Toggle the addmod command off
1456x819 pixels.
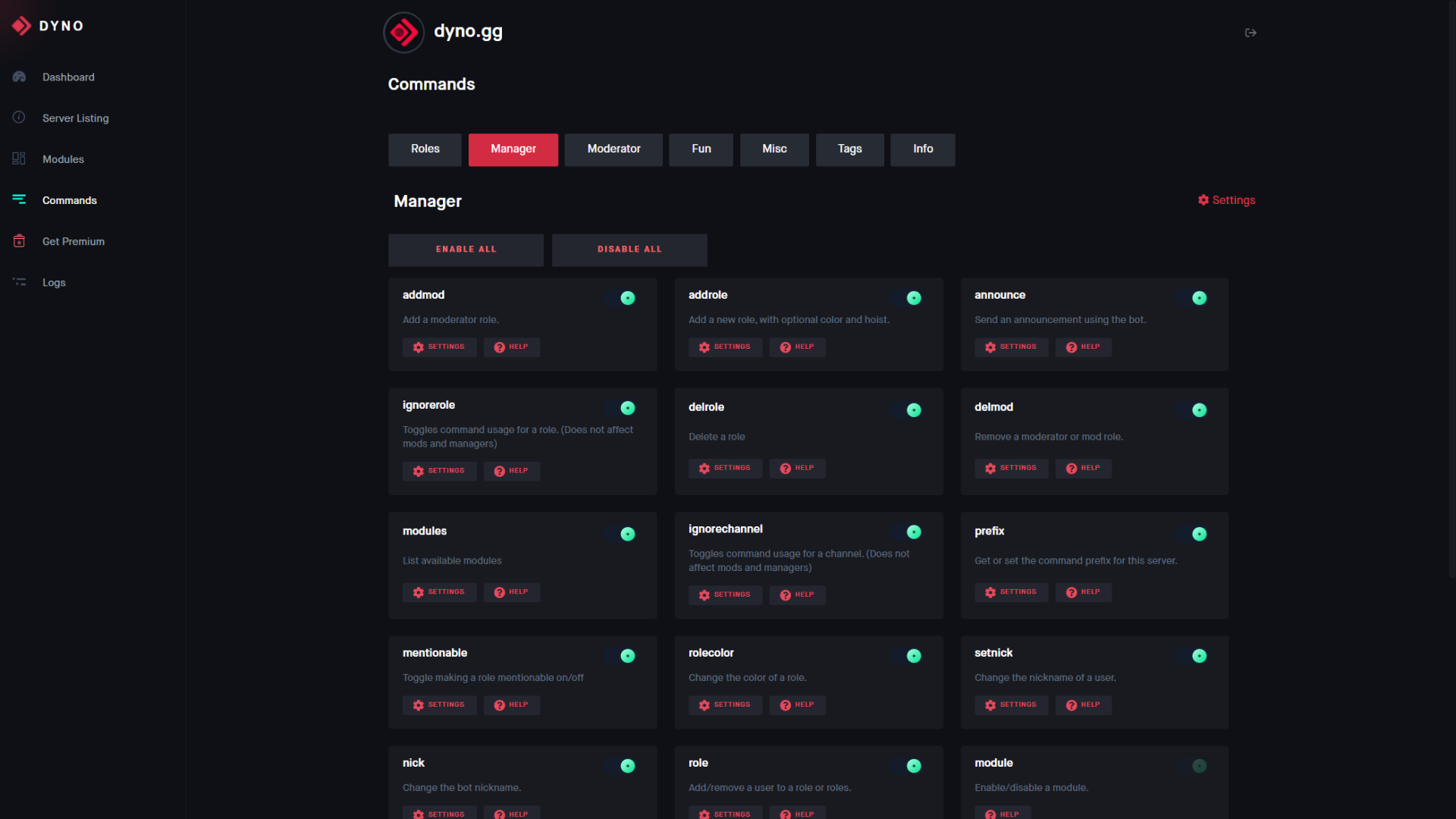click(622, 298)
